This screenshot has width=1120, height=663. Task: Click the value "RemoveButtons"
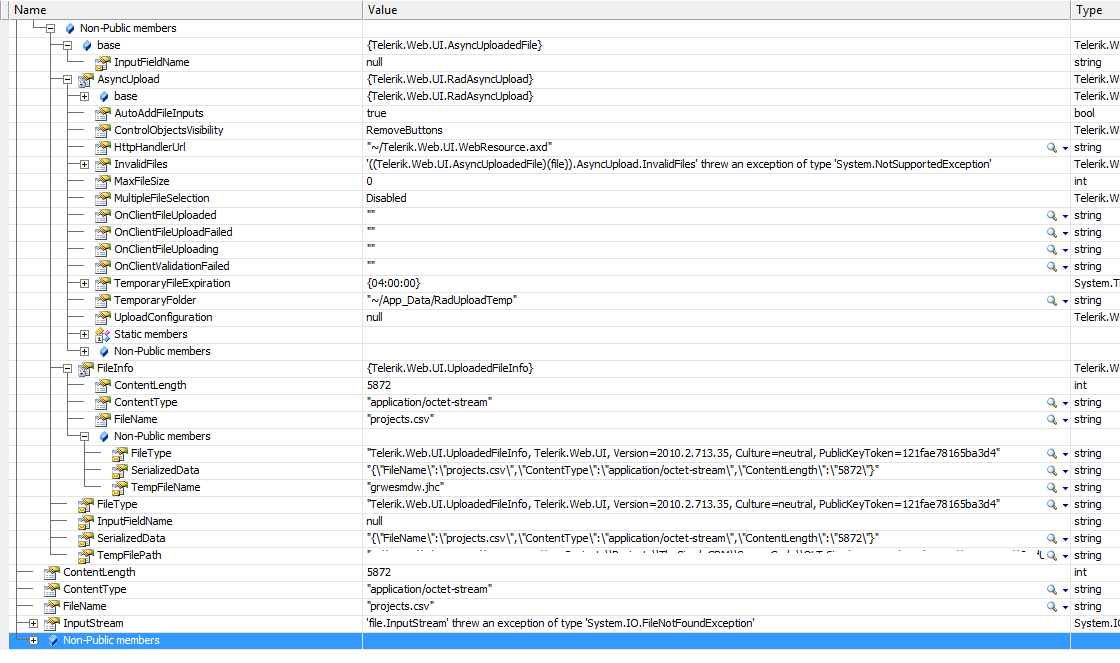pyautogui.click(x=404, y=130)
